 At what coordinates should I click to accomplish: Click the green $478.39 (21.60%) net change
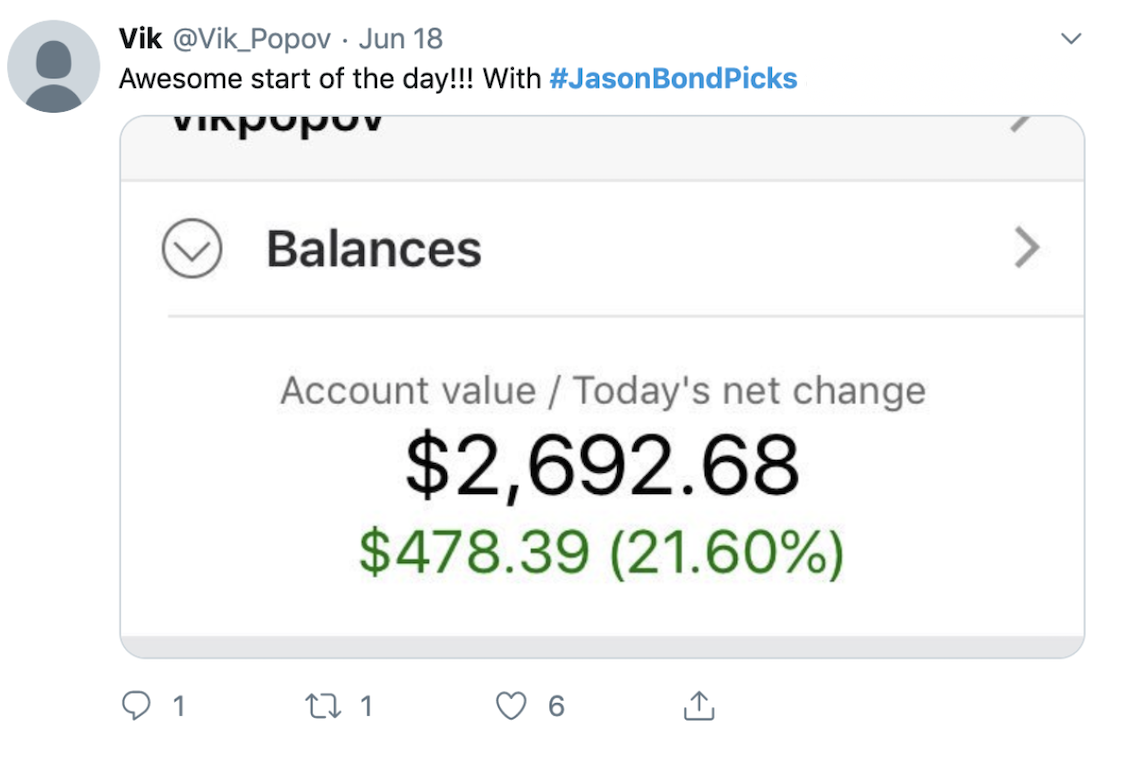(x=601, y=552)
